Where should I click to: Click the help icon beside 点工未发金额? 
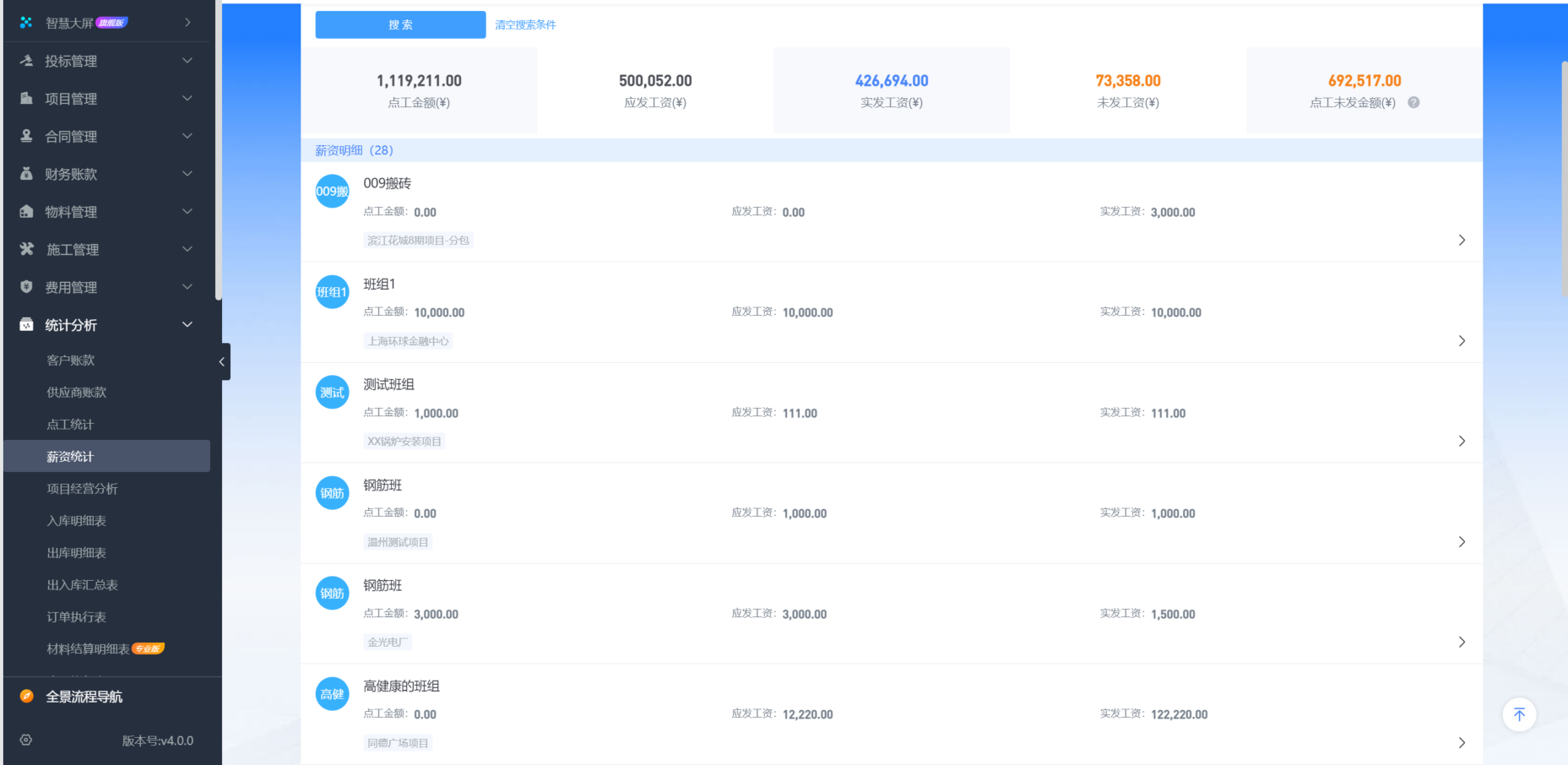click(1413, 103)
